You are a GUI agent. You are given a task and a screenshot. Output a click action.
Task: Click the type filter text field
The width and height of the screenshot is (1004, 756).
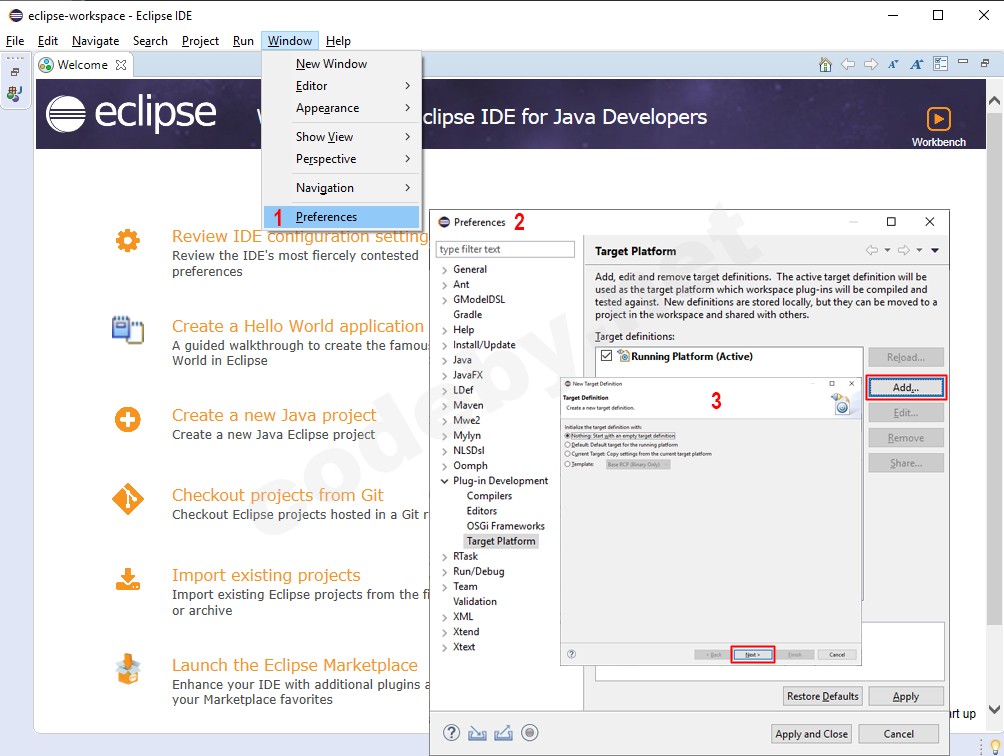(x=505, y=249)
